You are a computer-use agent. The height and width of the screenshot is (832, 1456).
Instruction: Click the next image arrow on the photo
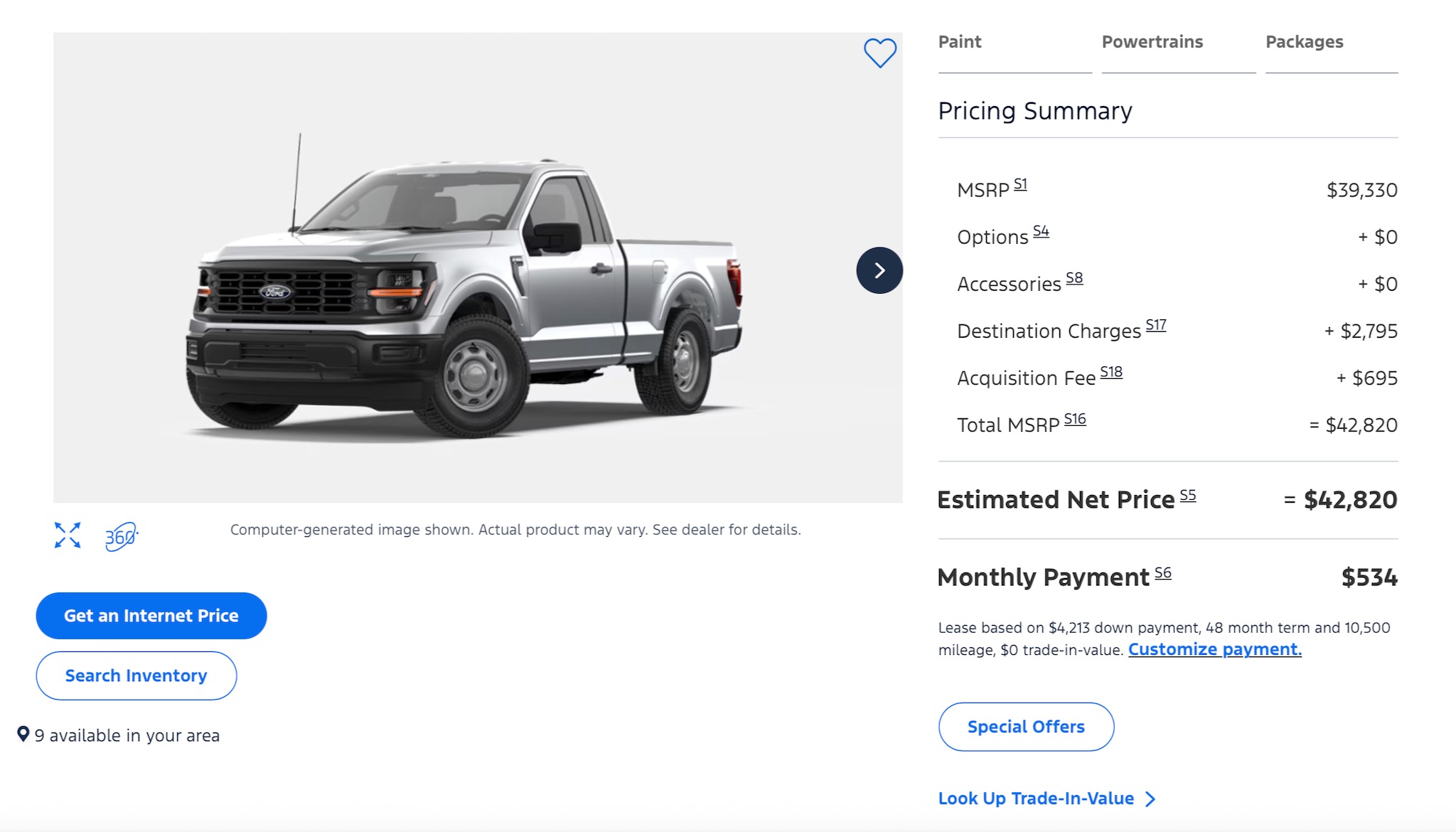pyautogui.click(x=879, y=271)
